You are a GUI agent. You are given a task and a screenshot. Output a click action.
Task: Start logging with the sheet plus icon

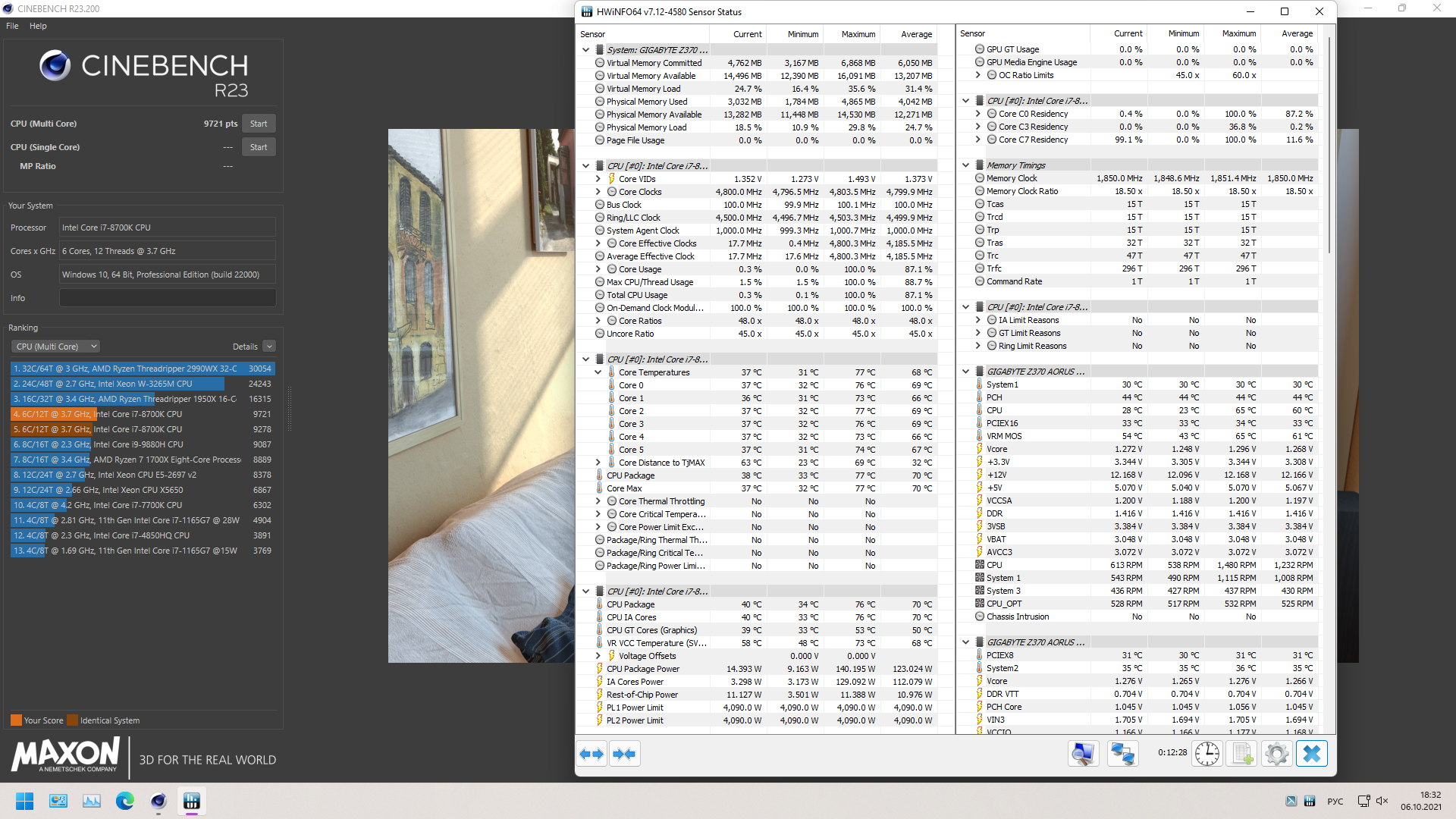click(x=1242, y=754)
